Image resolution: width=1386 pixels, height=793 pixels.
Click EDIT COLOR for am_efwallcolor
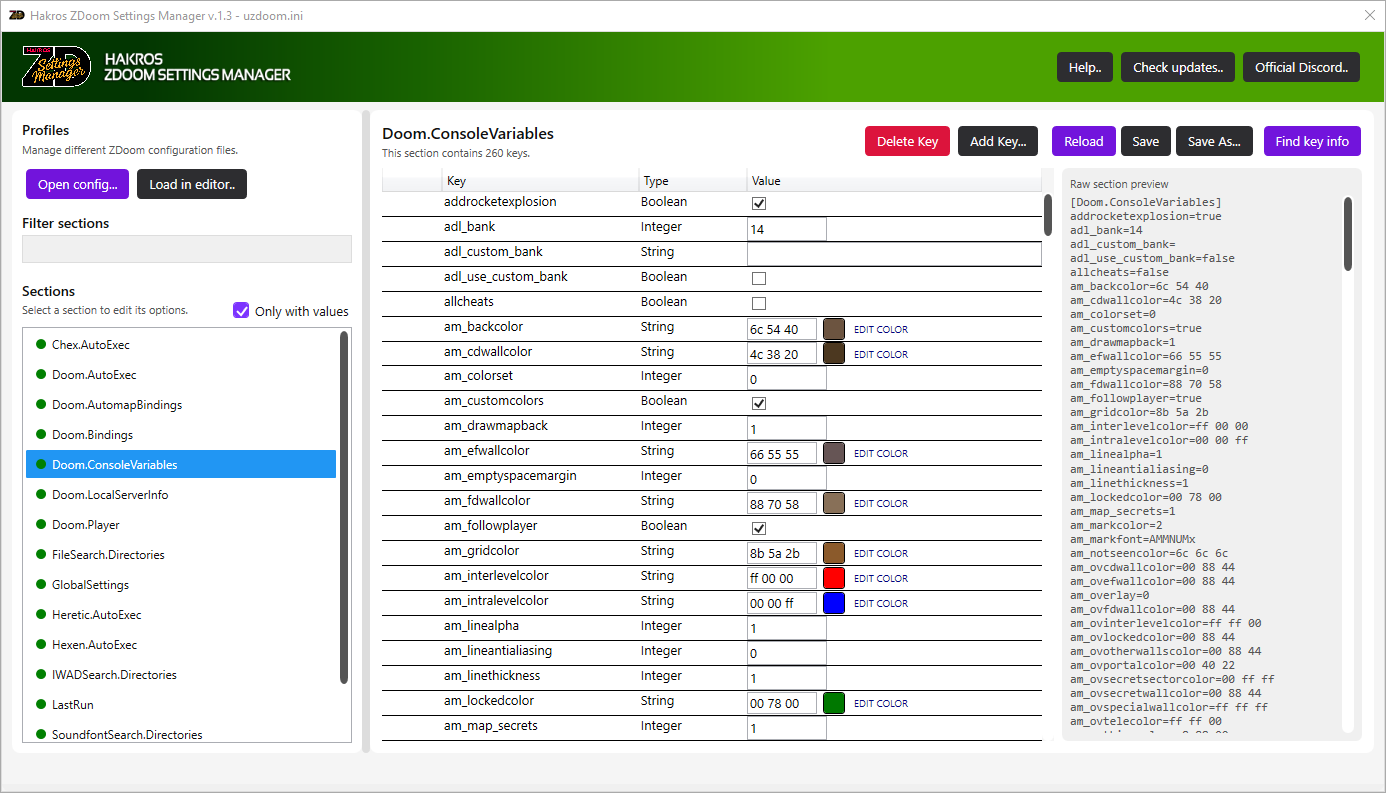coord(881,453)
